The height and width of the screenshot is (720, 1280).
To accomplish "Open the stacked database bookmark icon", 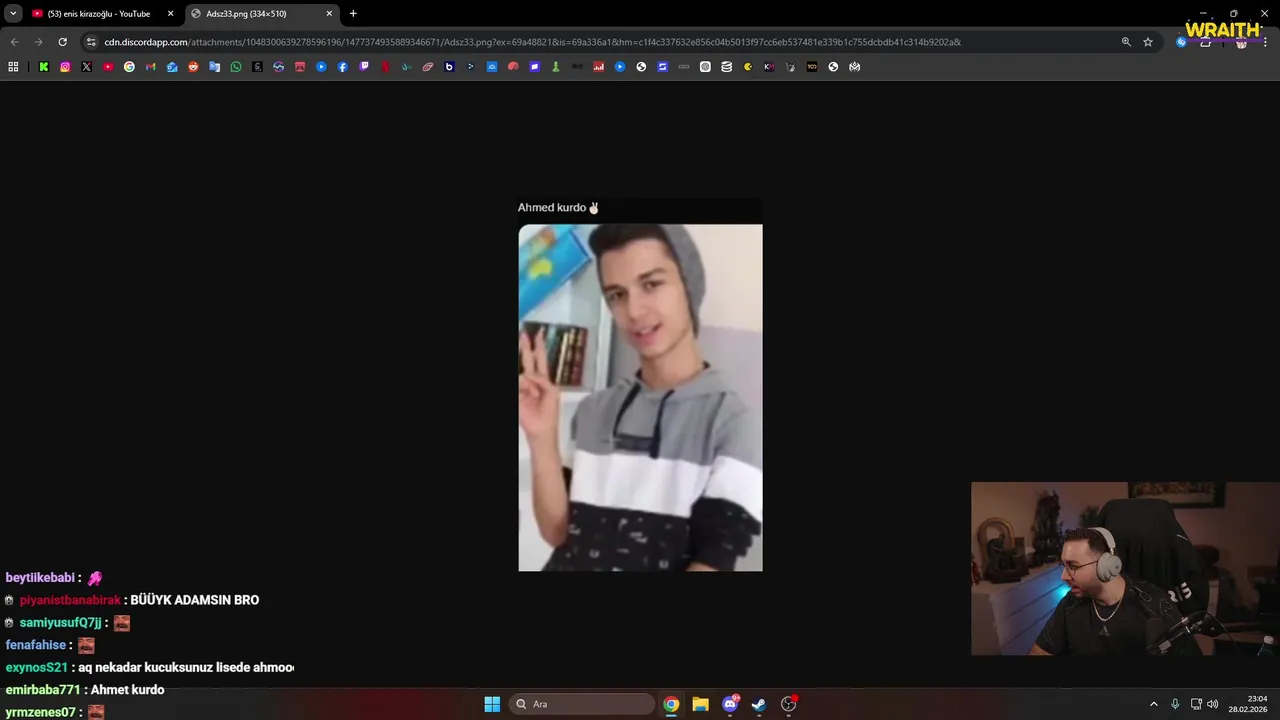I will click(x=726, y=67).
